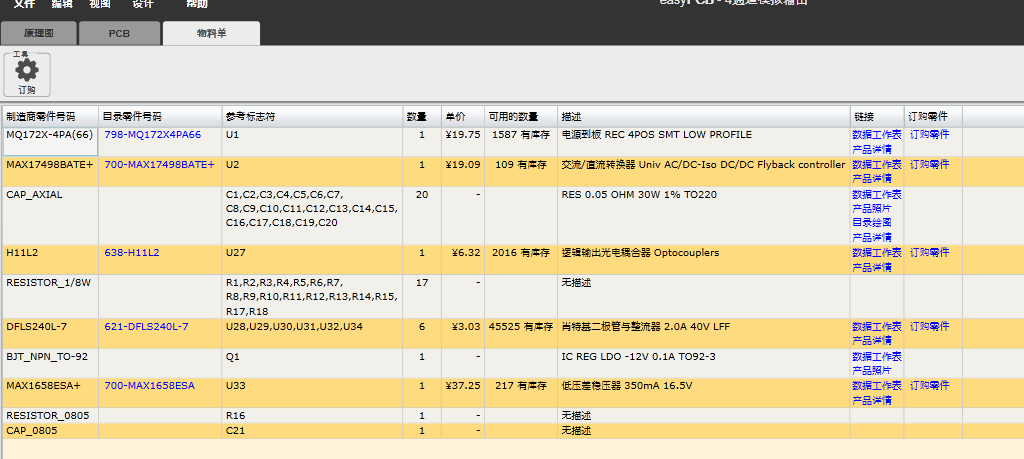Image resolution: width=1024 pixels, height=459 pixels.
Task: Open 产品详情 link for MQ172X-4PA(66)
Action: (x=872, y=150)
